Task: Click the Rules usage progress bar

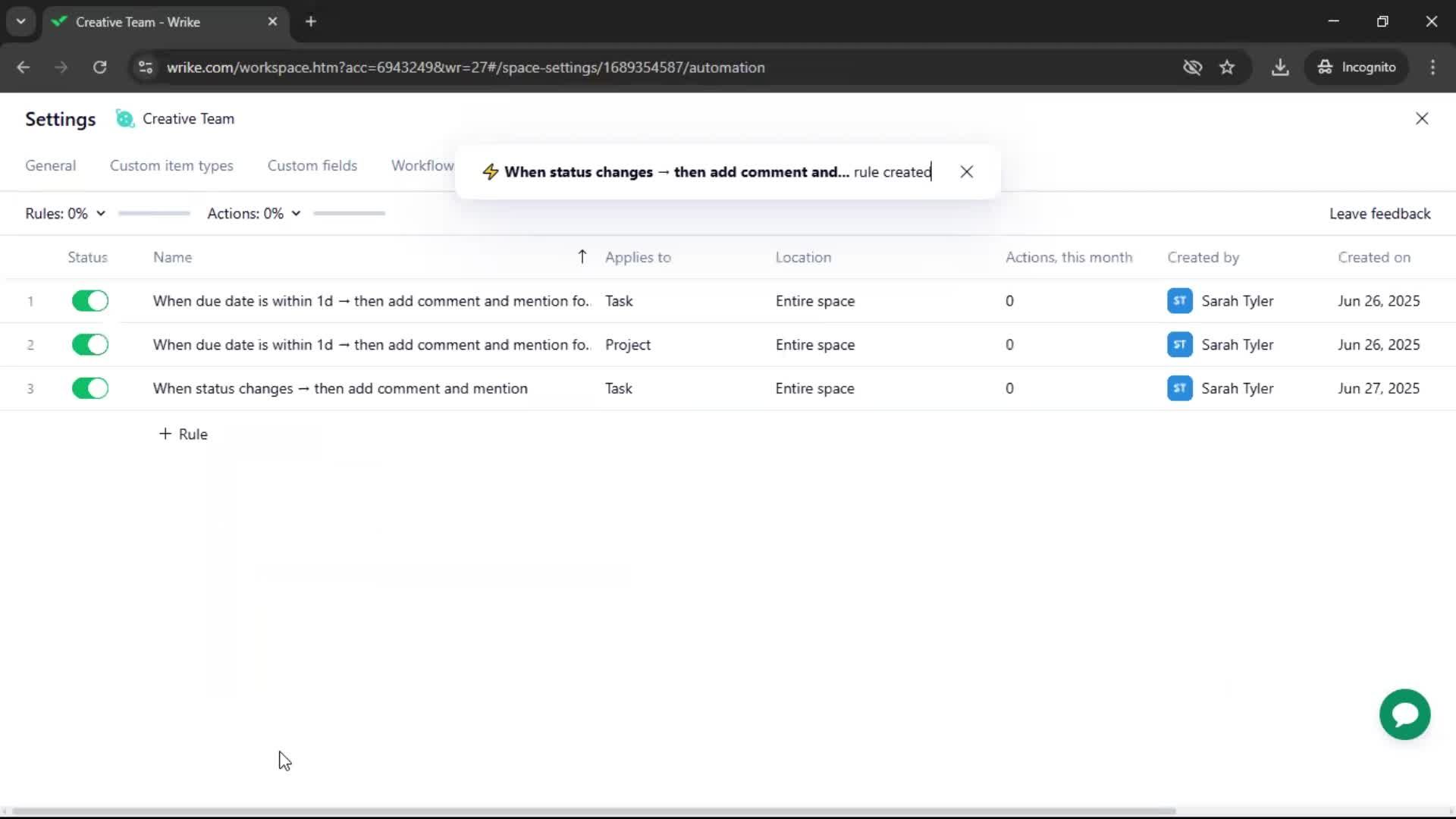Action: pos(154,214)
